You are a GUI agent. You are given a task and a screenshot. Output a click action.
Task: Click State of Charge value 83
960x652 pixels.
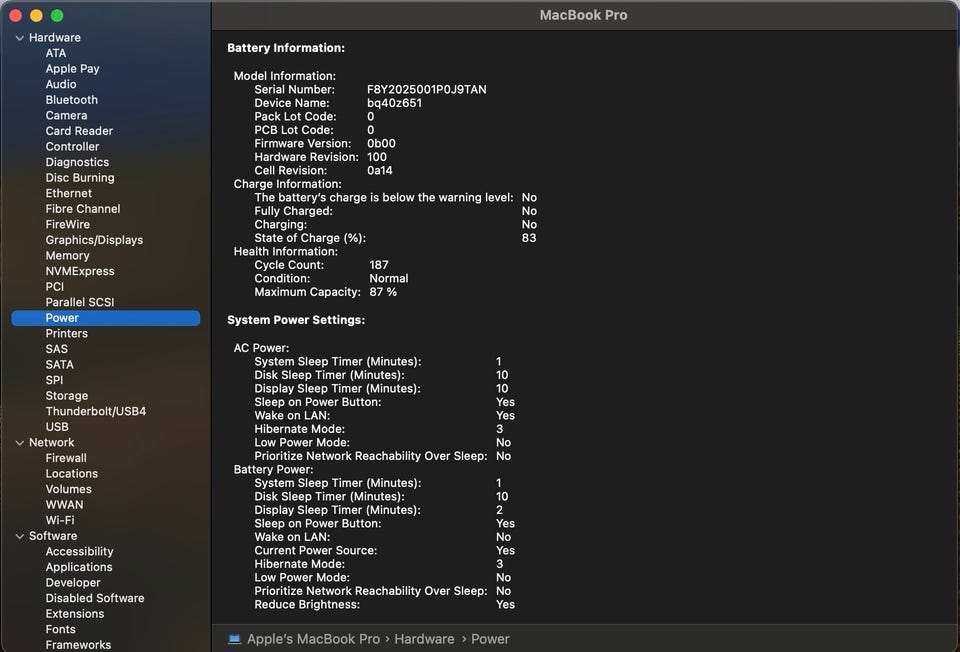click(x=528, y=238)
